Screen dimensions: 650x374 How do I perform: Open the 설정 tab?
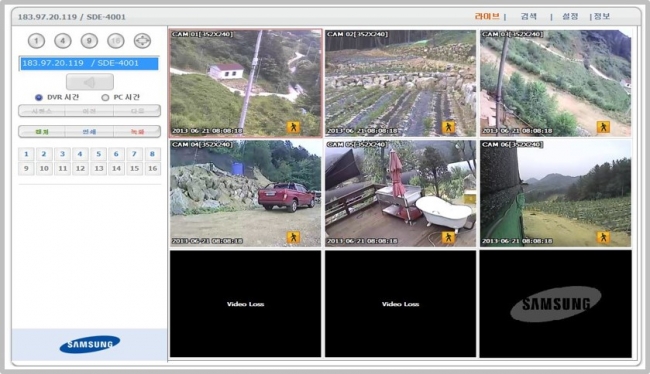click(570, 16)
